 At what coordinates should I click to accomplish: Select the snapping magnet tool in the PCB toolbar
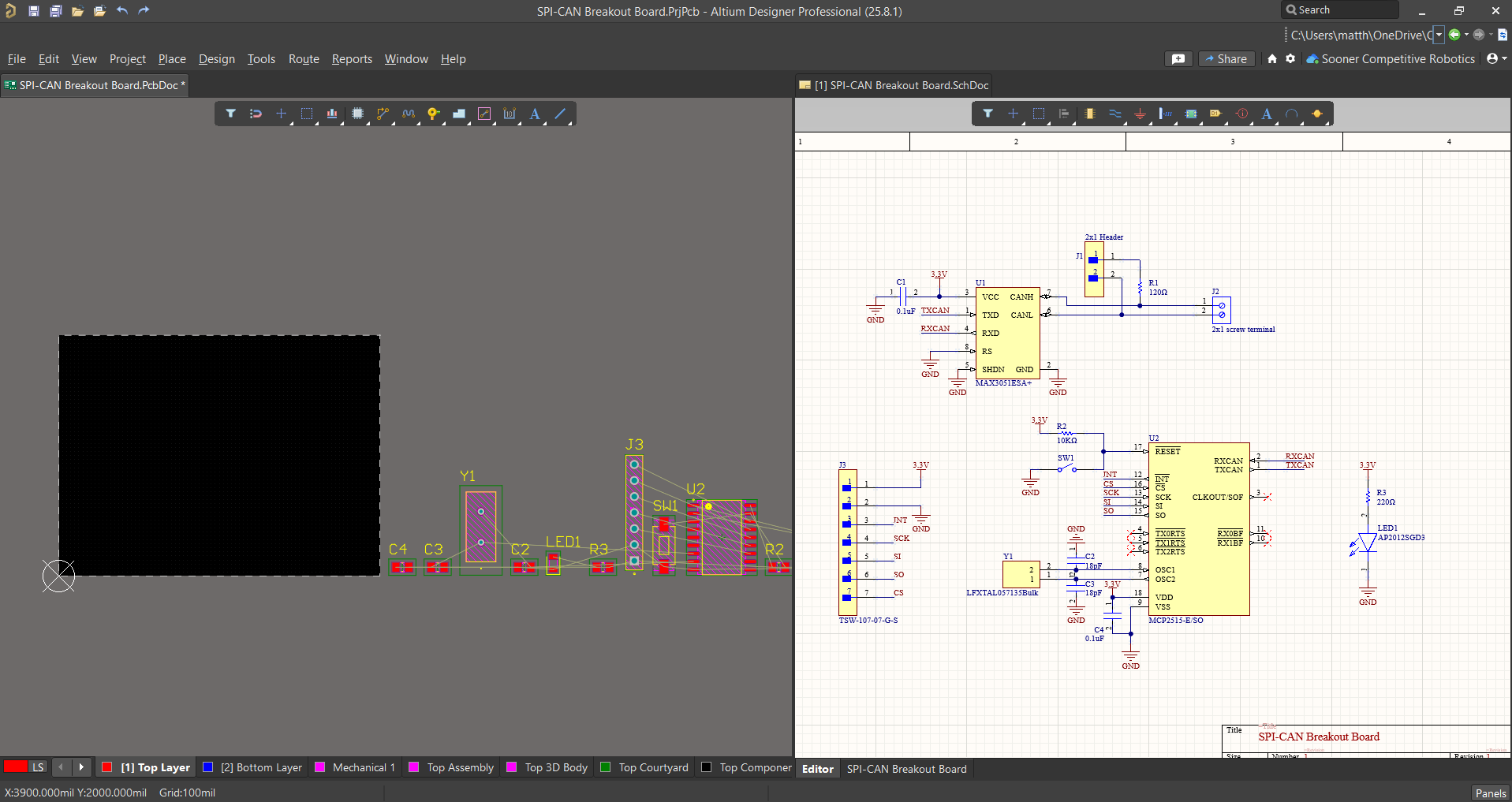coord(256,114)
